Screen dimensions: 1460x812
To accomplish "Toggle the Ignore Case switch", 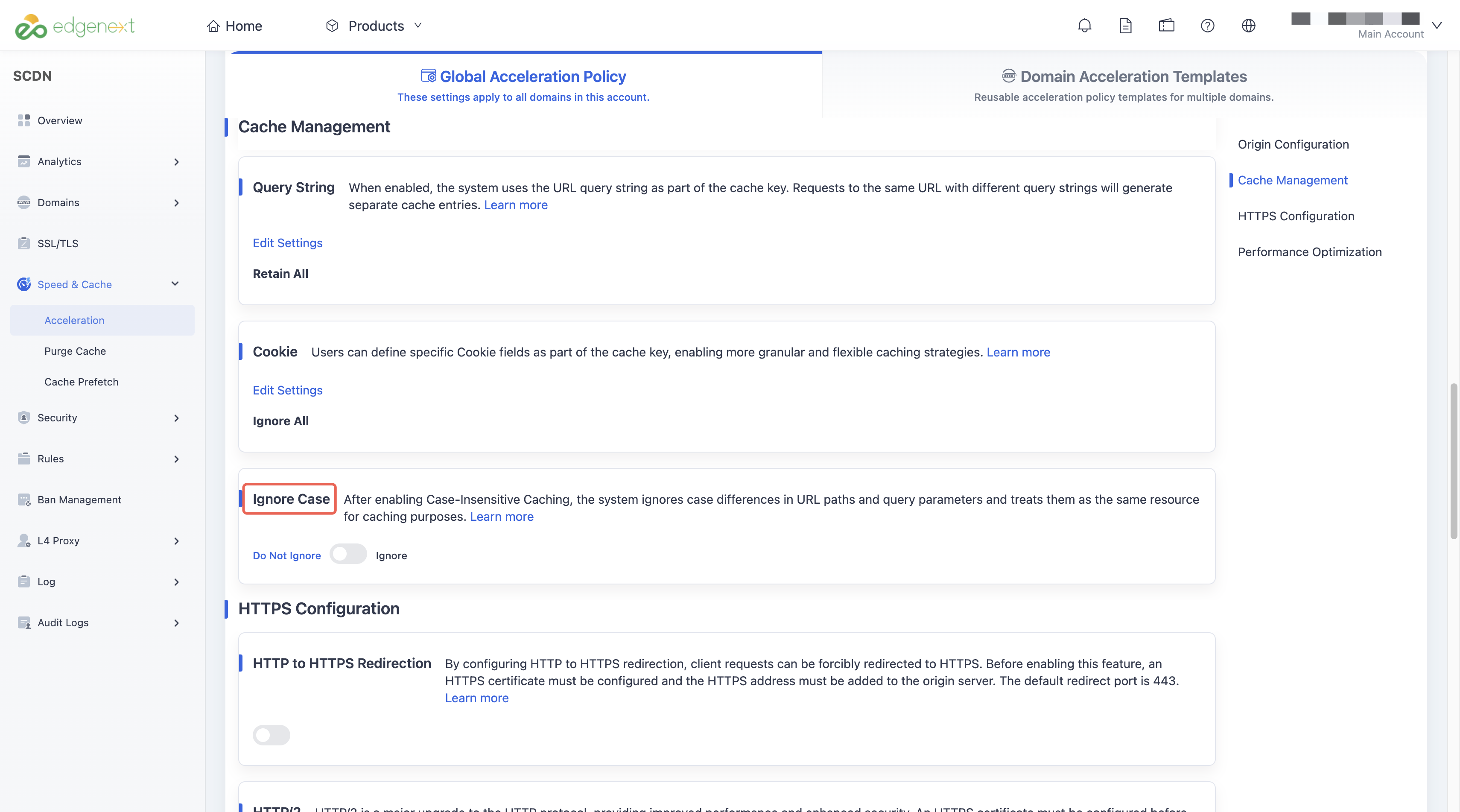I will click(348, 554).
